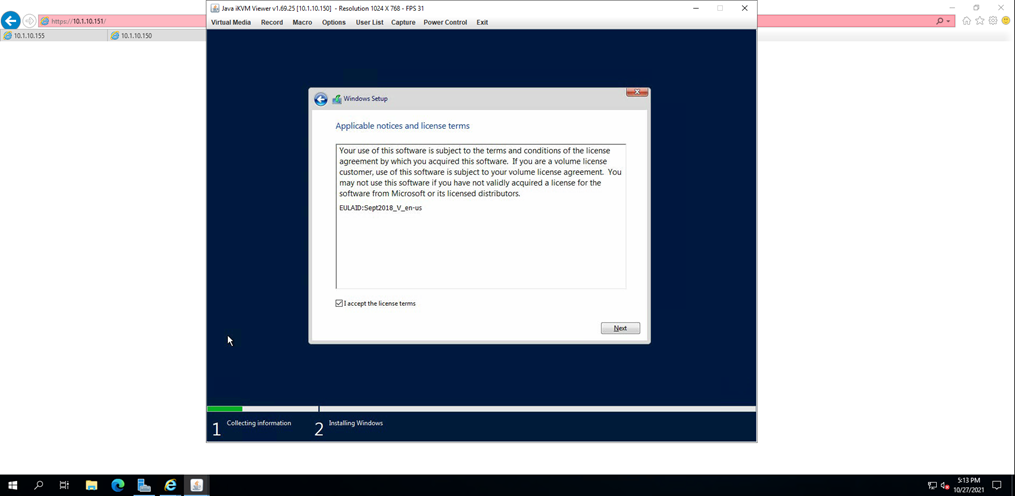The width and height of the screenshot is (1015, 496).
Task: Click Exit in the iKVM menu bar
Action: [482, 22]
